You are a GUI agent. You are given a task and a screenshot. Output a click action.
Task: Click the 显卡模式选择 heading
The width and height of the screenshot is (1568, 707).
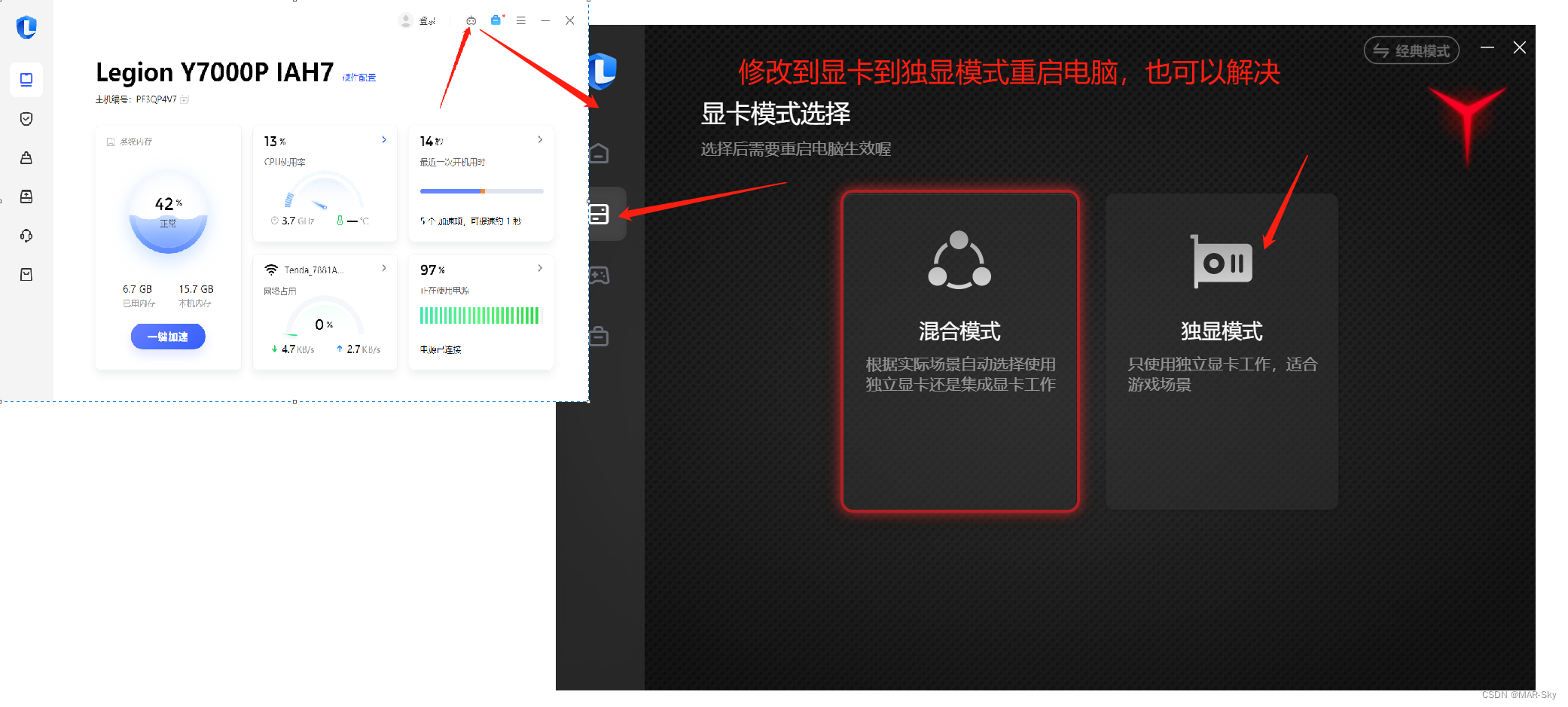tap(775, 114)
